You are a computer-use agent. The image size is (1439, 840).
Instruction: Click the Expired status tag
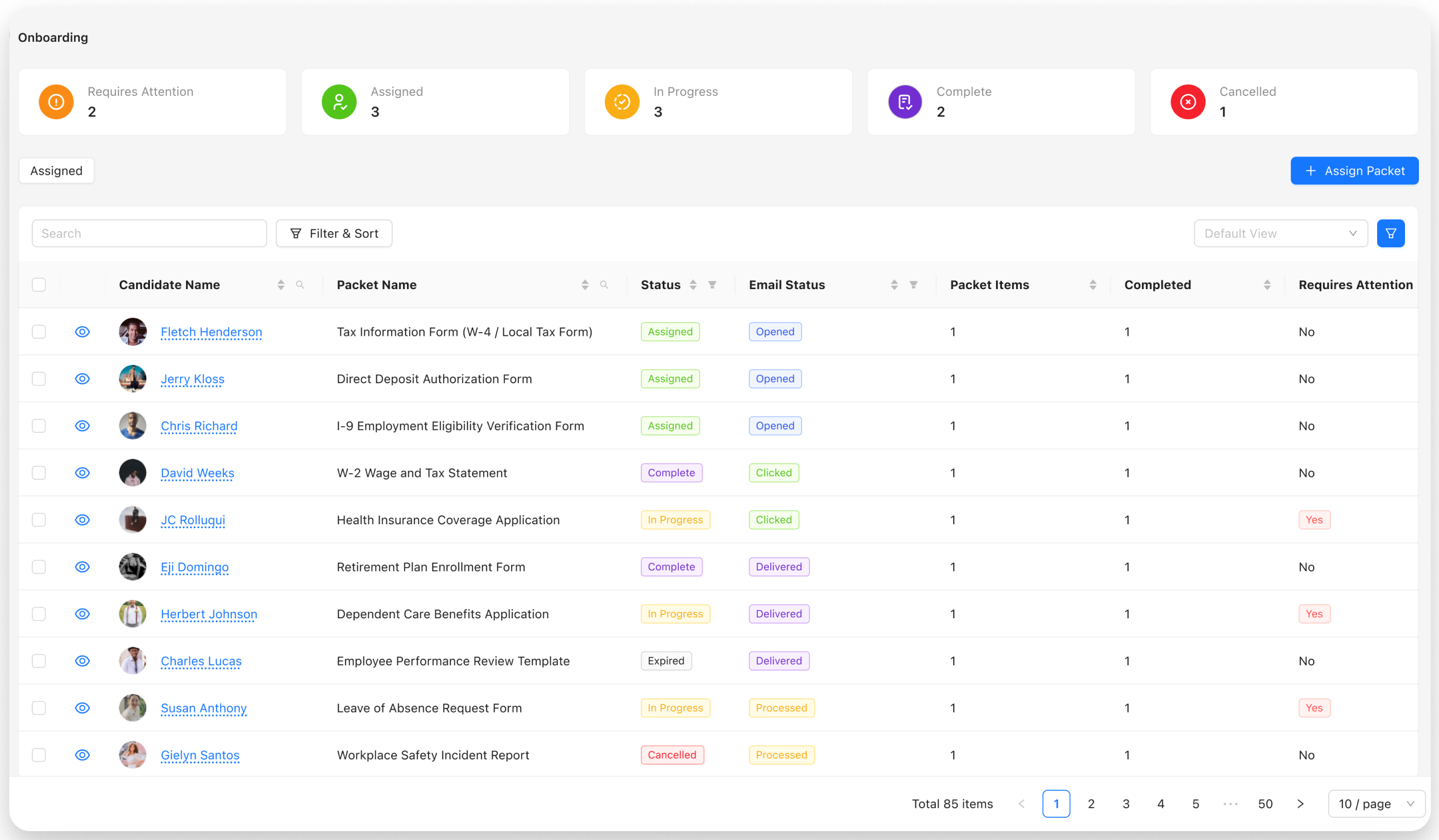pyautogui.click(x=667, y=661)
